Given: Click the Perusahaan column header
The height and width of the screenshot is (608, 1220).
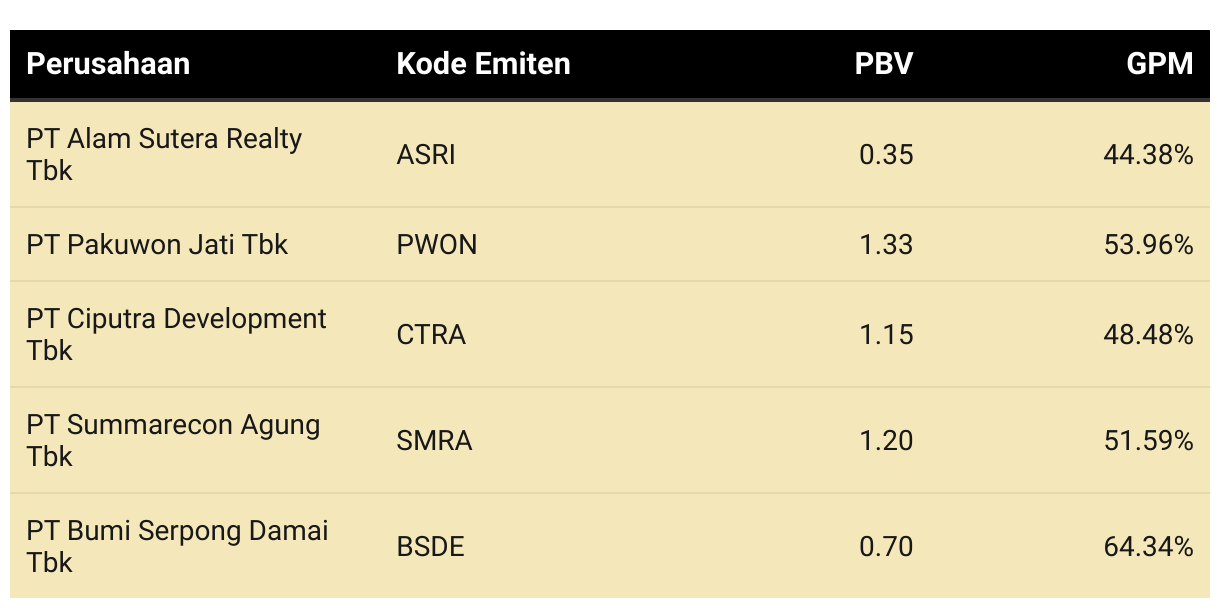Looking at the screenshot, I should tap(108, 64).
